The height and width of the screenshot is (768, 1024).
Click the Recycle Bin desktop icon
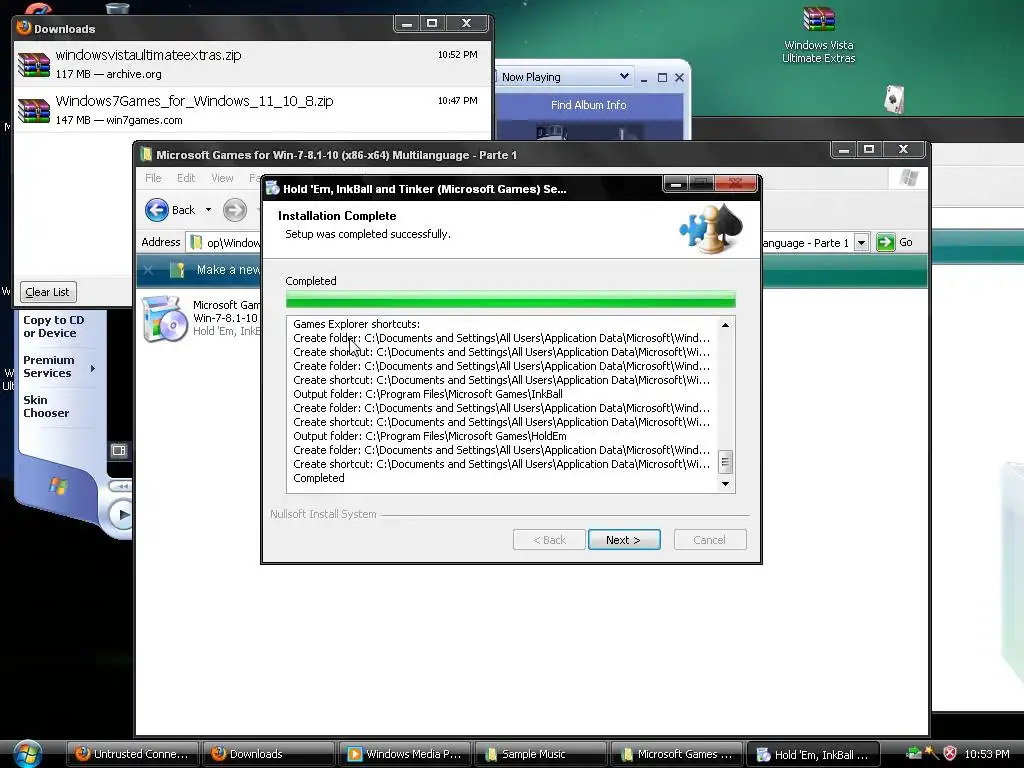click(x=117, y=7)
